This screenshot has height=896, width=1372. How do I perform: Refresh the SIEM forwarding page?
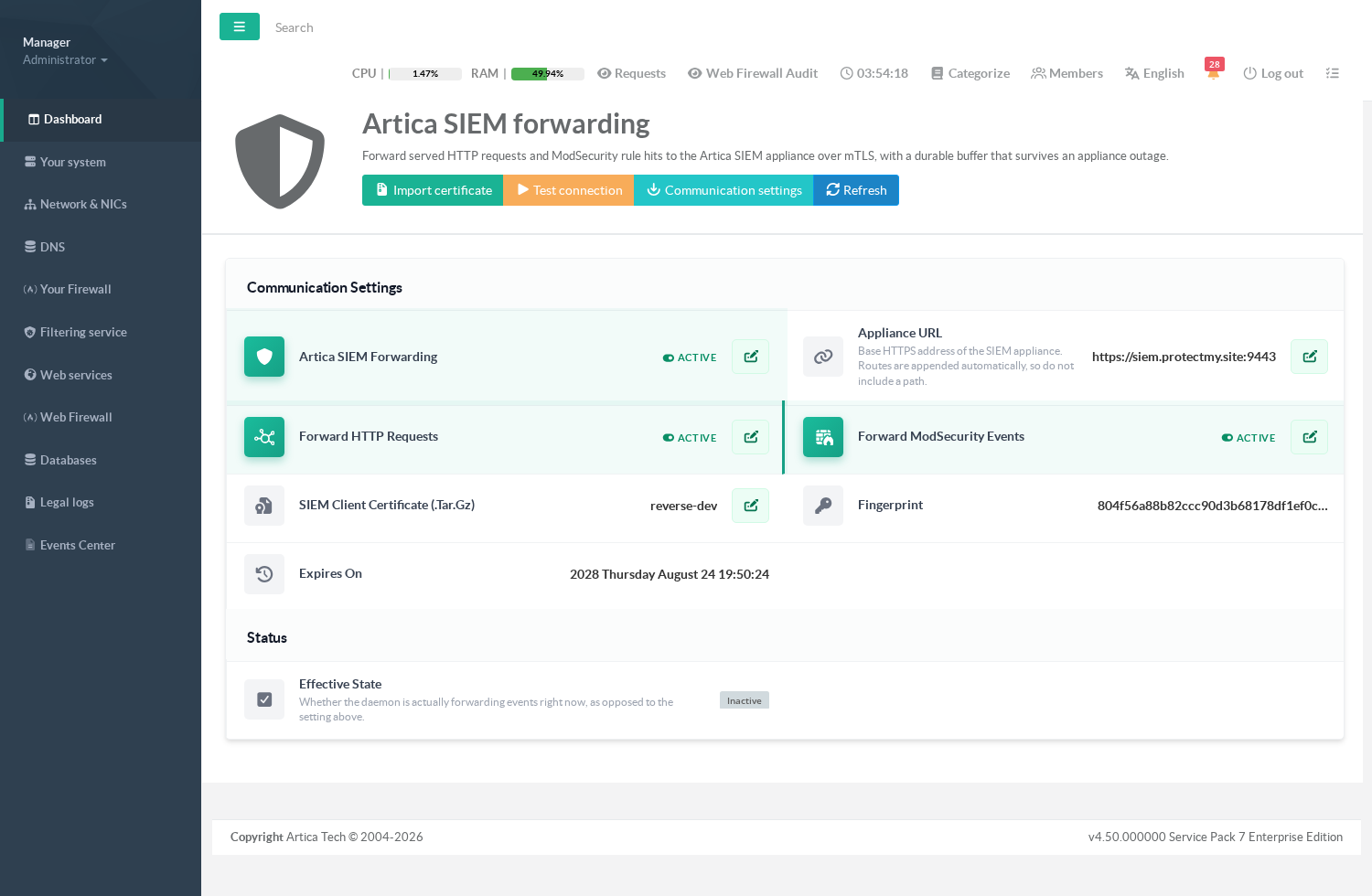tap(856, 190)
